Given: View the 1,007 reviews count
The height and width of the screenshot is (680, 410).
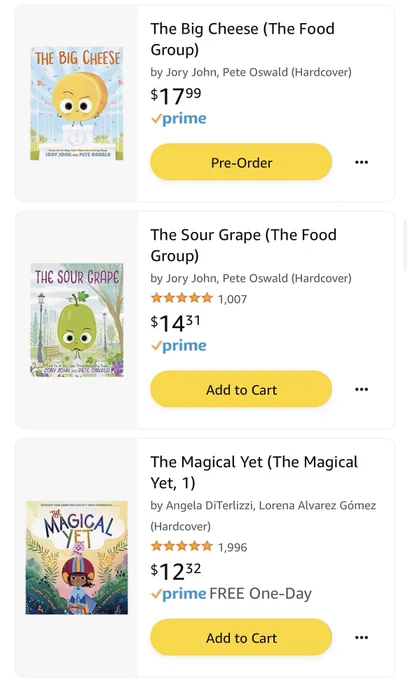Looking at the screenshot, I should coord(233,299).
